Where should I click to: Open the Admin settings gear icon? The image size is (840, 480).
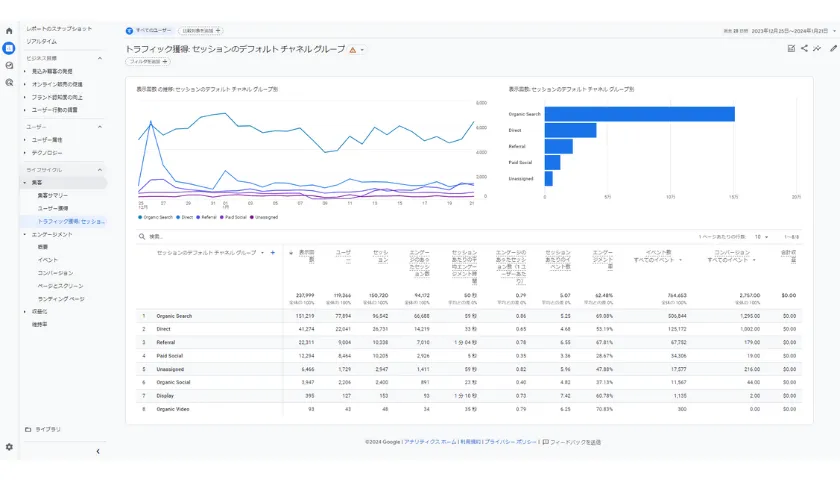[x=9, y=447]
